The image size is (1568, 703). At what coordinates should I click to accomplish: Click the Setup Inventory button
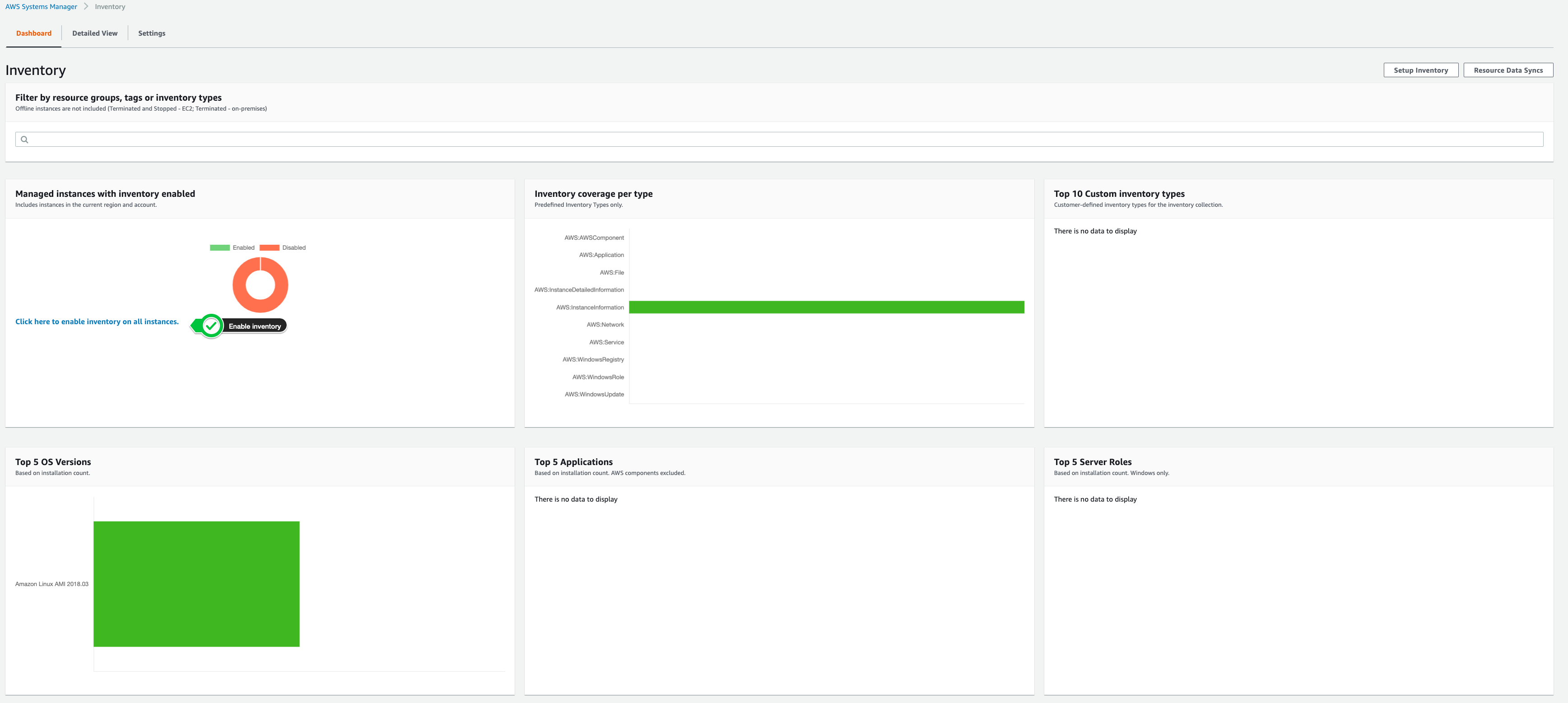(x=1421, y=70)
